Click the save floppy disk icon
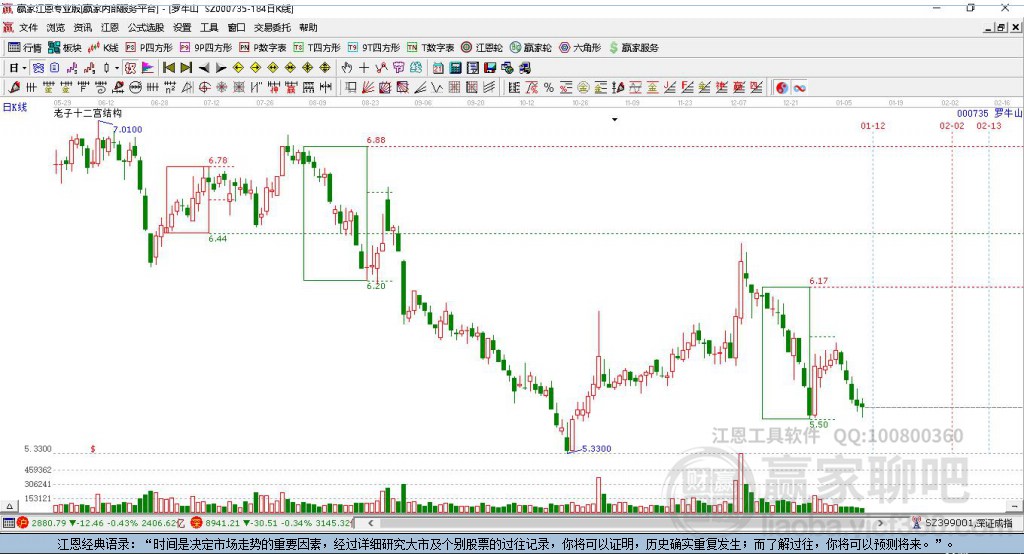The width and height of the screenshot is (1024, 554). point(490,68)
